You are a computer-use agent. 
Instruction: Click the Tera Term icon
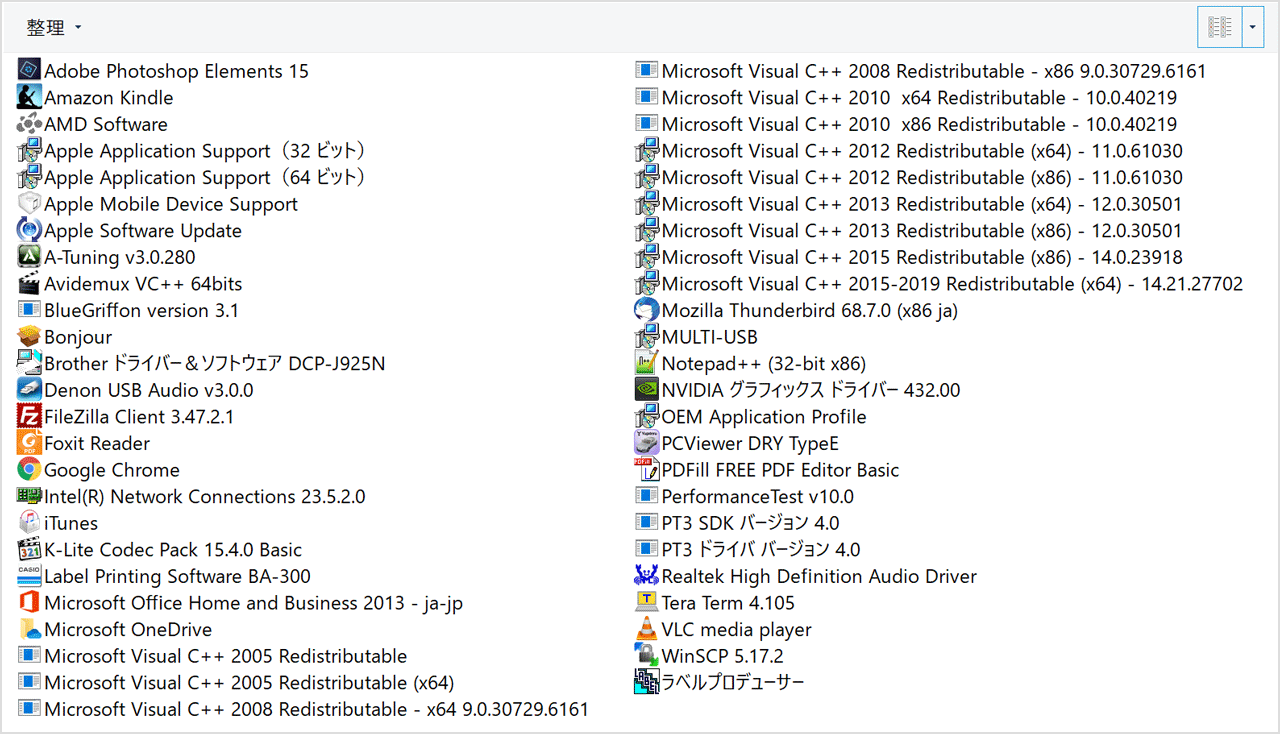(647, 602)
